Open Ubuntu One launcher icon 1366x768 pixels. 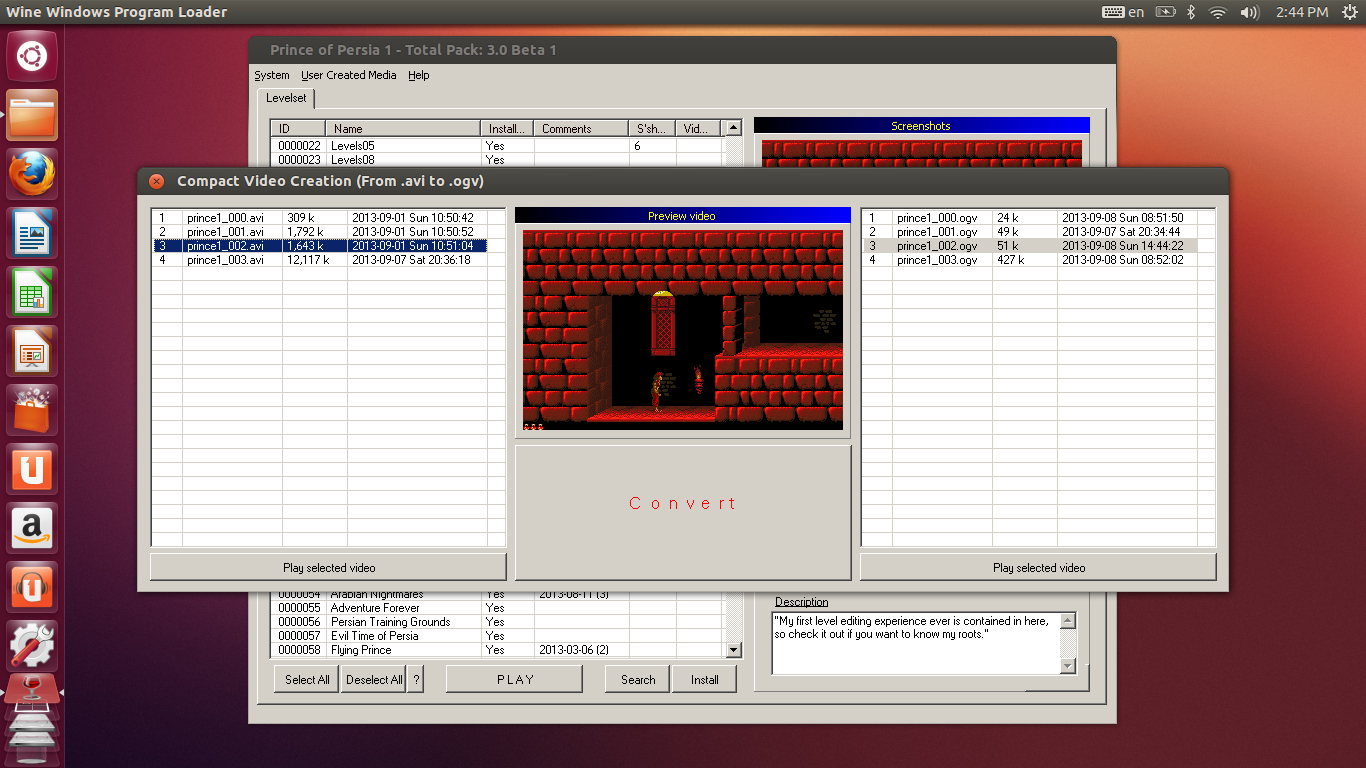tap(32, 469)
